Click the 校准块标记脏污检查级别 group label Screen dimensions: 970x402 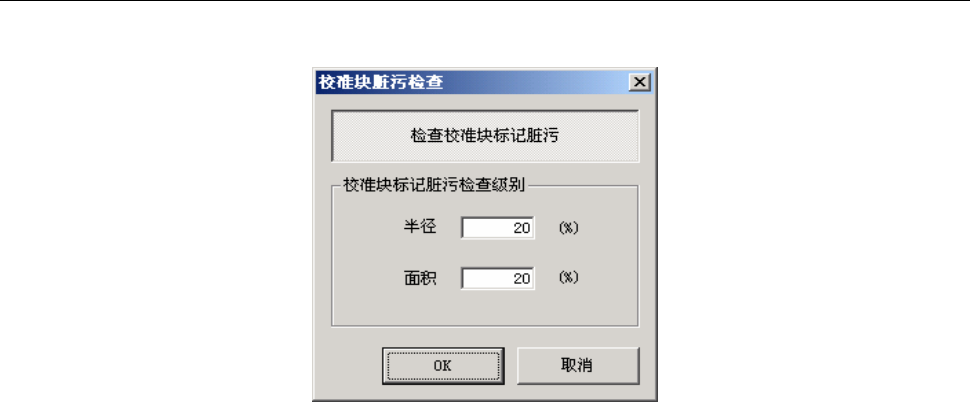(x=434, y=185)
